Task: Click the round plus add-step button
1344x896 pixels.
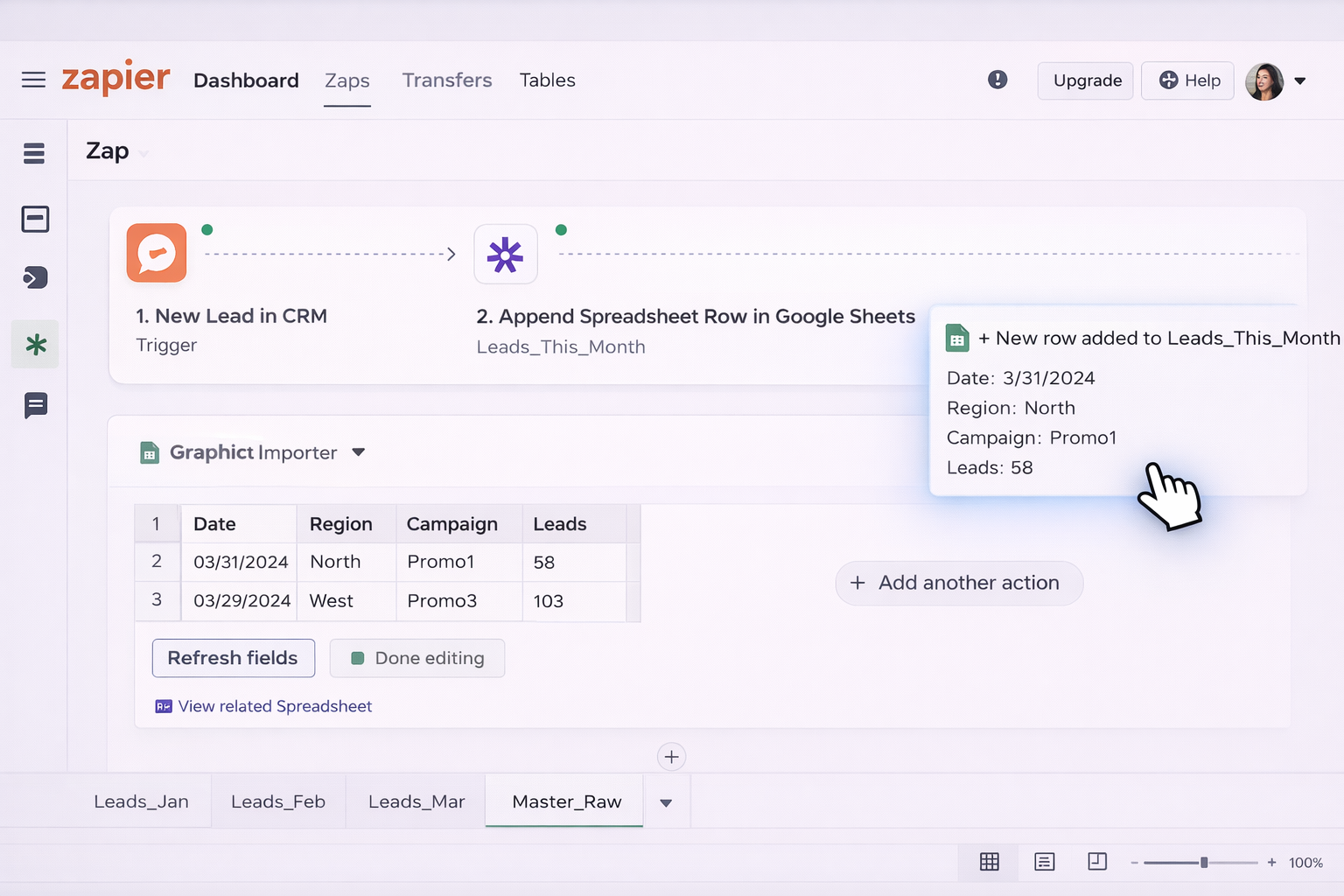Action: (x=671, y=757)
